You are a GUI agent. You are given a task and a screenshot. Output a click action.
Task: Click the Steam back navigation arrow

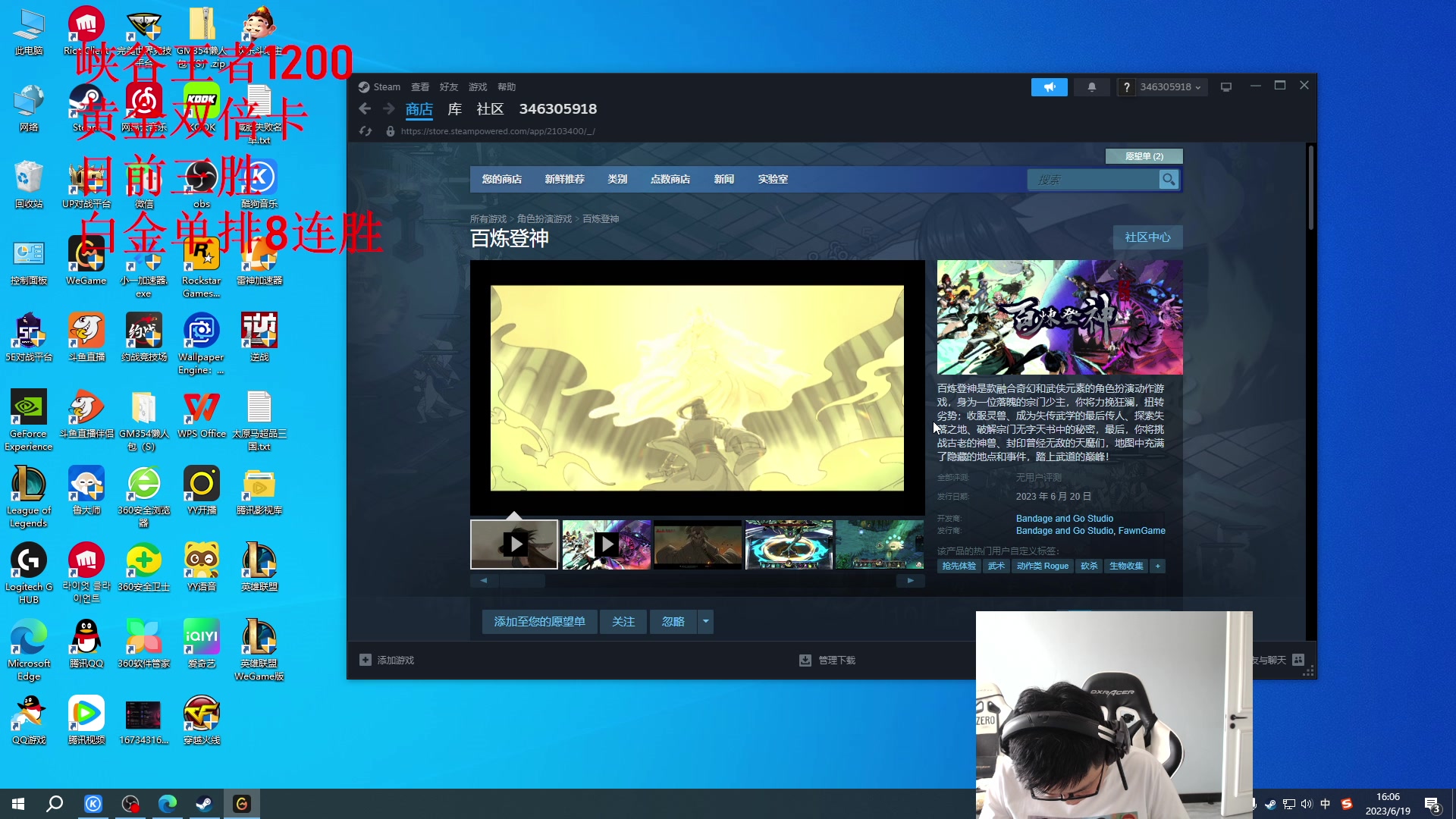(365, 109)
